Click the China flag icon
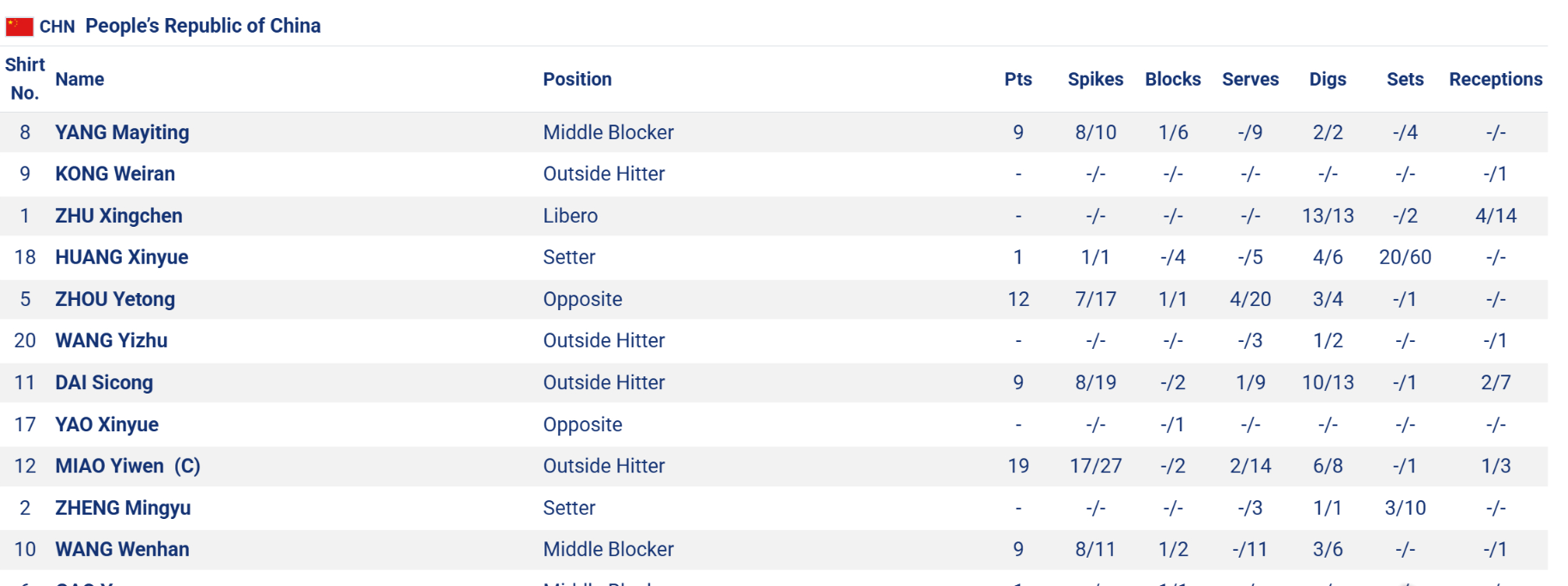The height and width of the screenshot is (586, 1568). pyautogui.click(x=19, y=27)
